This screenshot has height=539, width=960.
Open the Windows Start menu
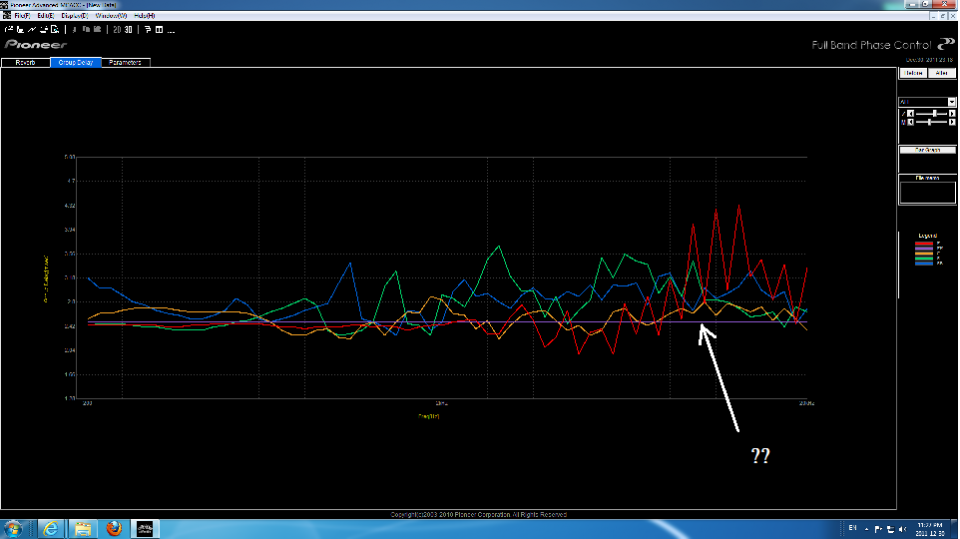(x=14, y=527)
